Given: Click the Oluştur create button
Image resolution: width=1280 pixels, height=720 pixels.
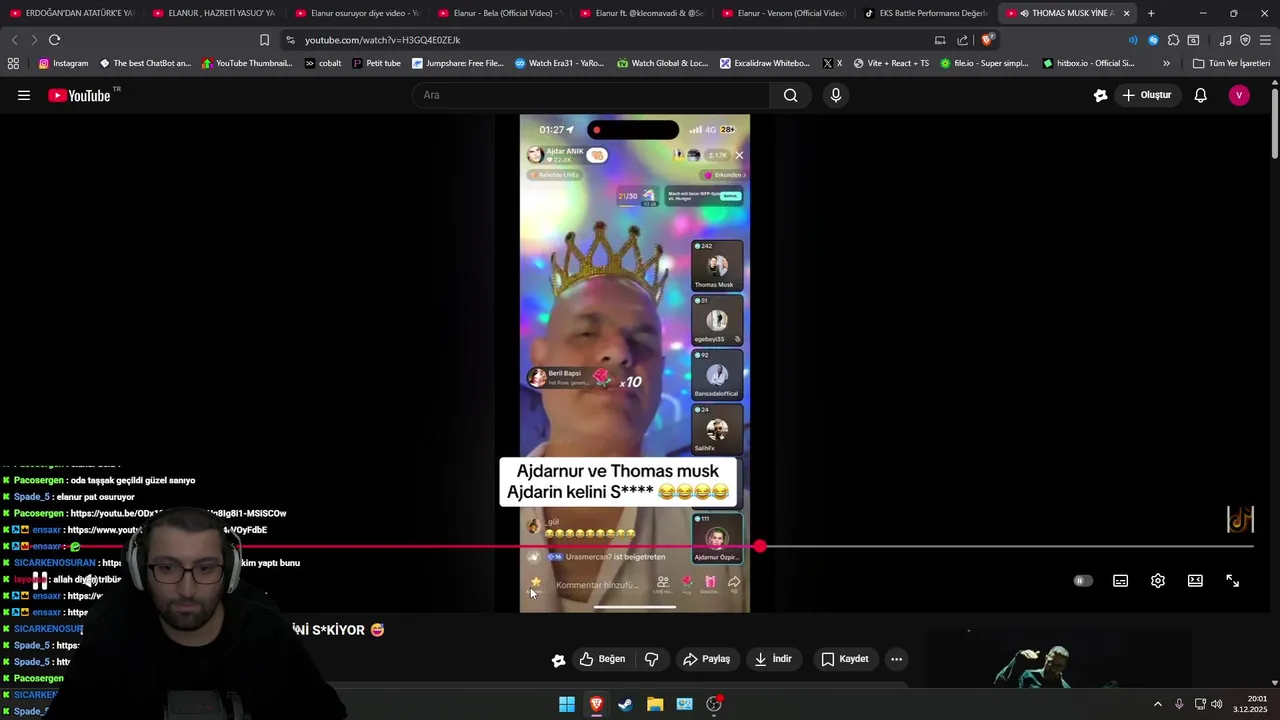Looking at the screenshot, I should tap(1146, 95).
